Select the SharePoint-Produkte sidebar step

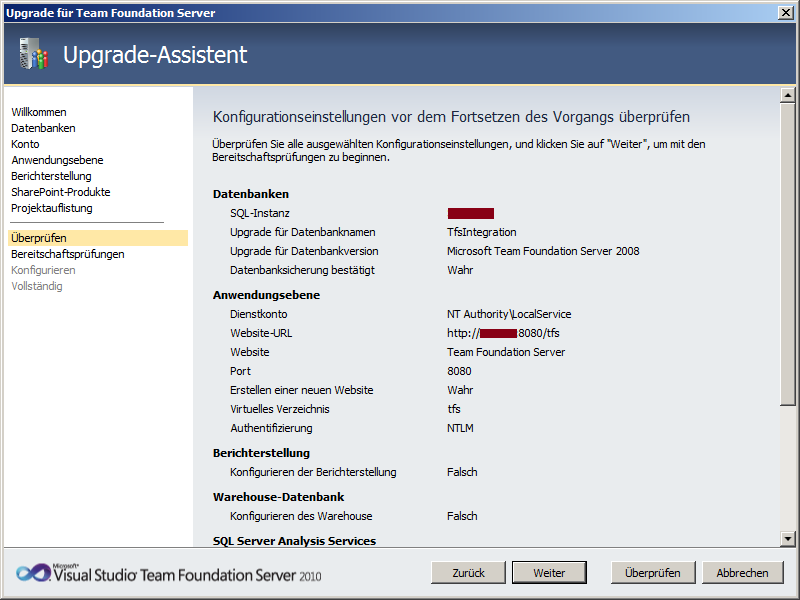[x=61, y=192]
